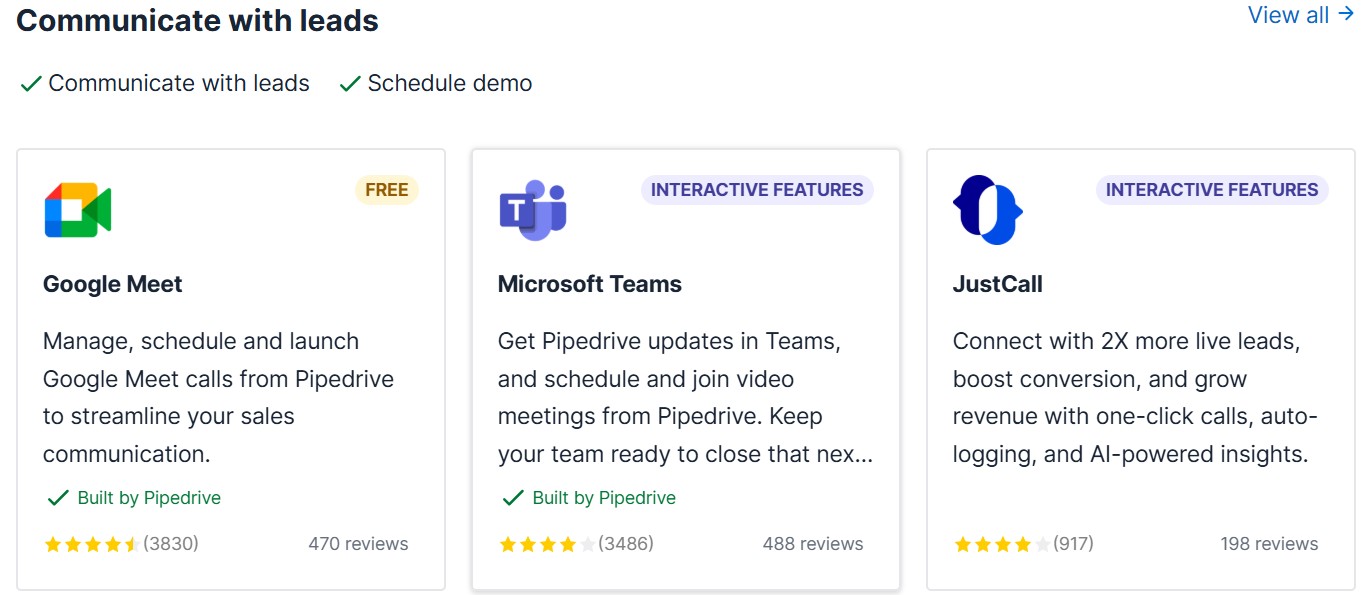Screen dimensions: 1362x595
Task: Open the Microsoft Teams title
Action: (x=590, y=284)
